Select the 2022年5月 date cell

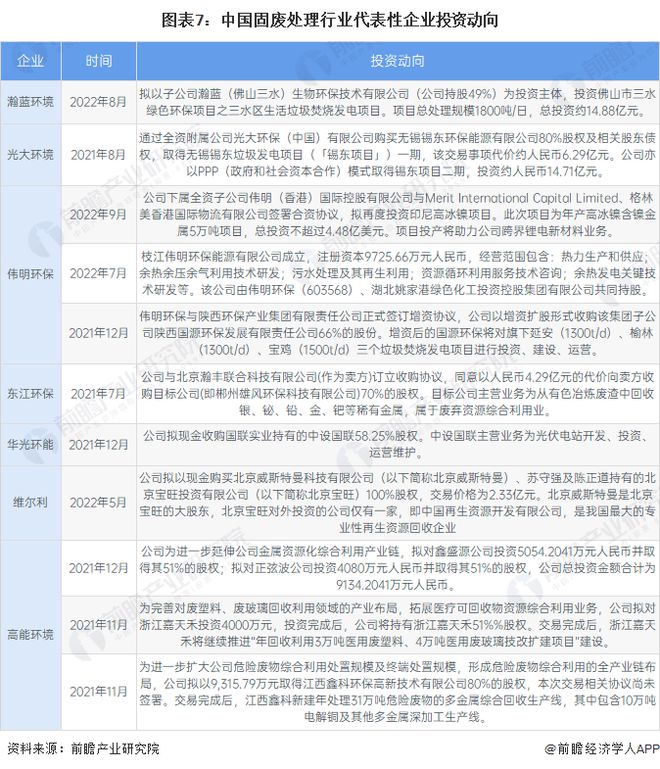point(99,503)
